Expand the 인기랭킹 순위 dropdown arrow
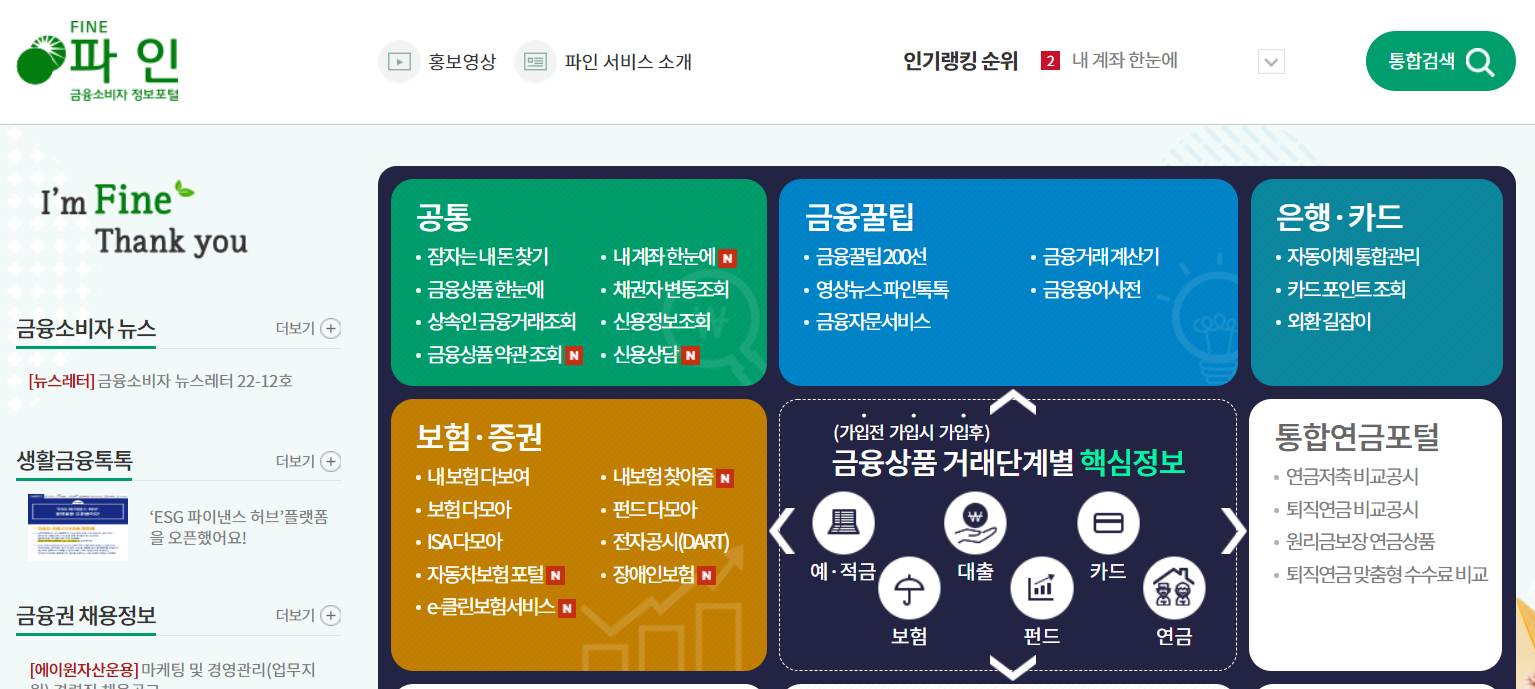 [x=1271, y=62]
